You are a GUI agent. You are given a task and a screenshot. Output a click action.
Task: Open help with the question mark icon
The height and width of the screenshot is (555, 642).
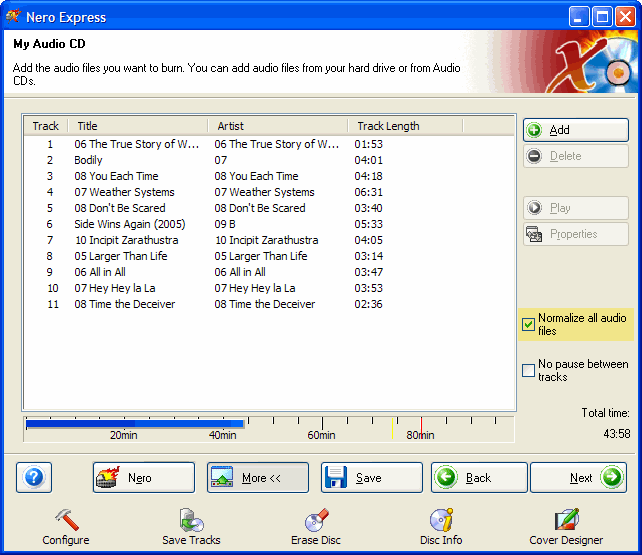(34, 477)
